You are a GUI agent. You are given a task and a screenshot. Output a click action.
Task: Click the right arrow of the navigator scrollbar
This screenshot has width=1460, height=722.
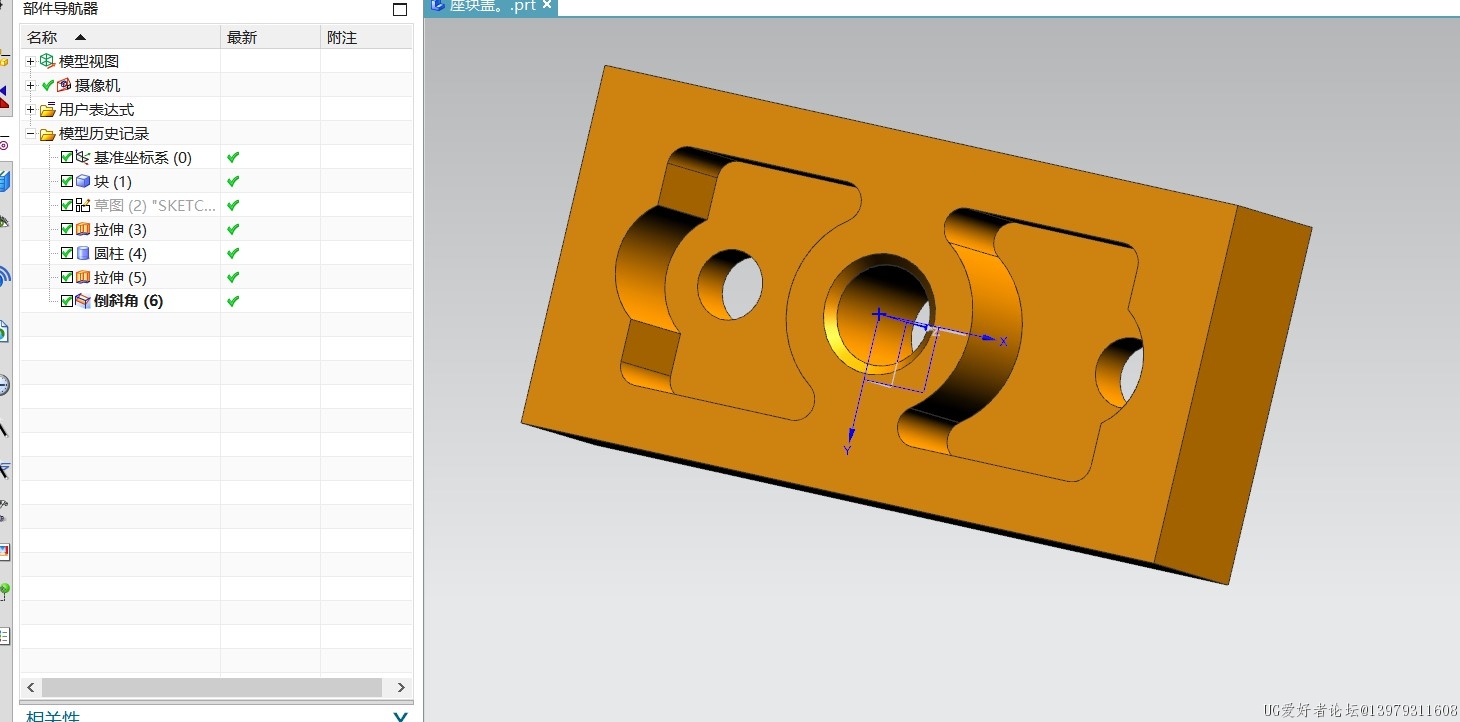point(401,687)
